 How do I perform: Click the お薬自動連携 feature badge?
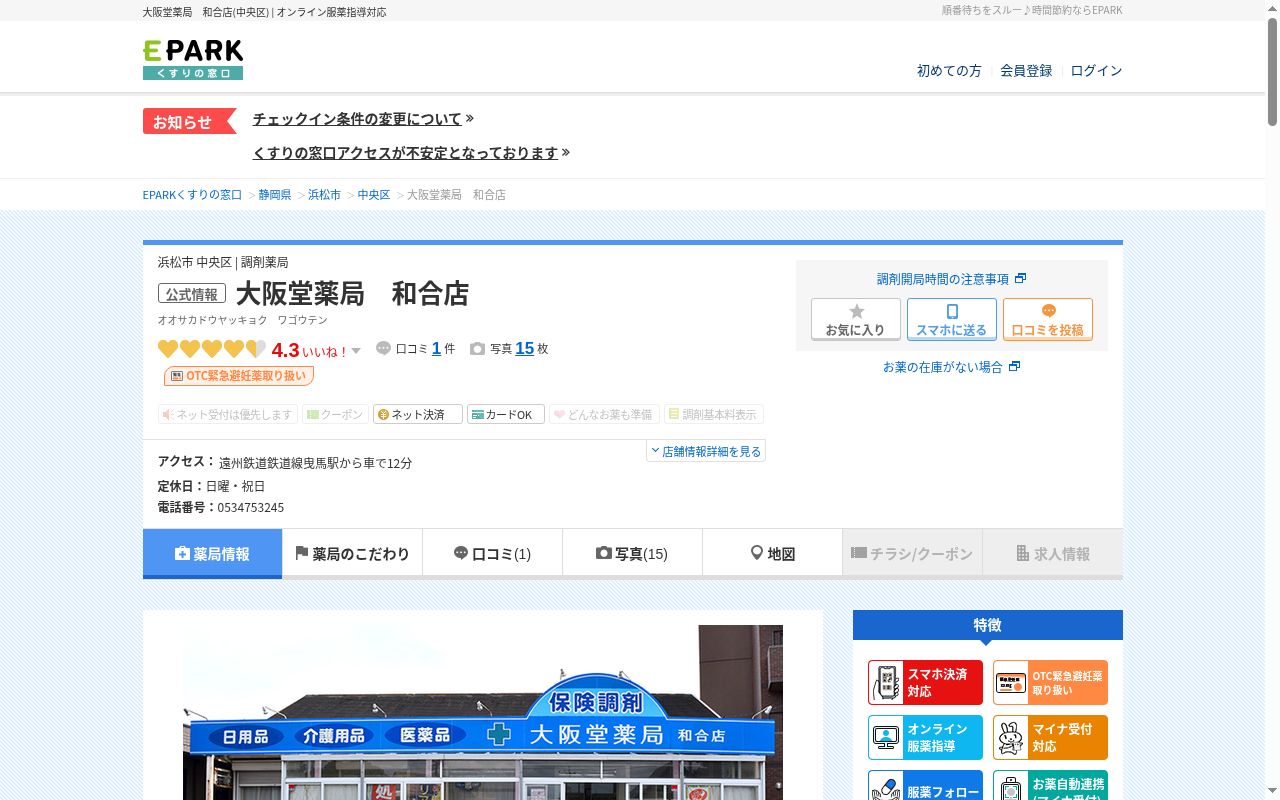click(1050, 785)
